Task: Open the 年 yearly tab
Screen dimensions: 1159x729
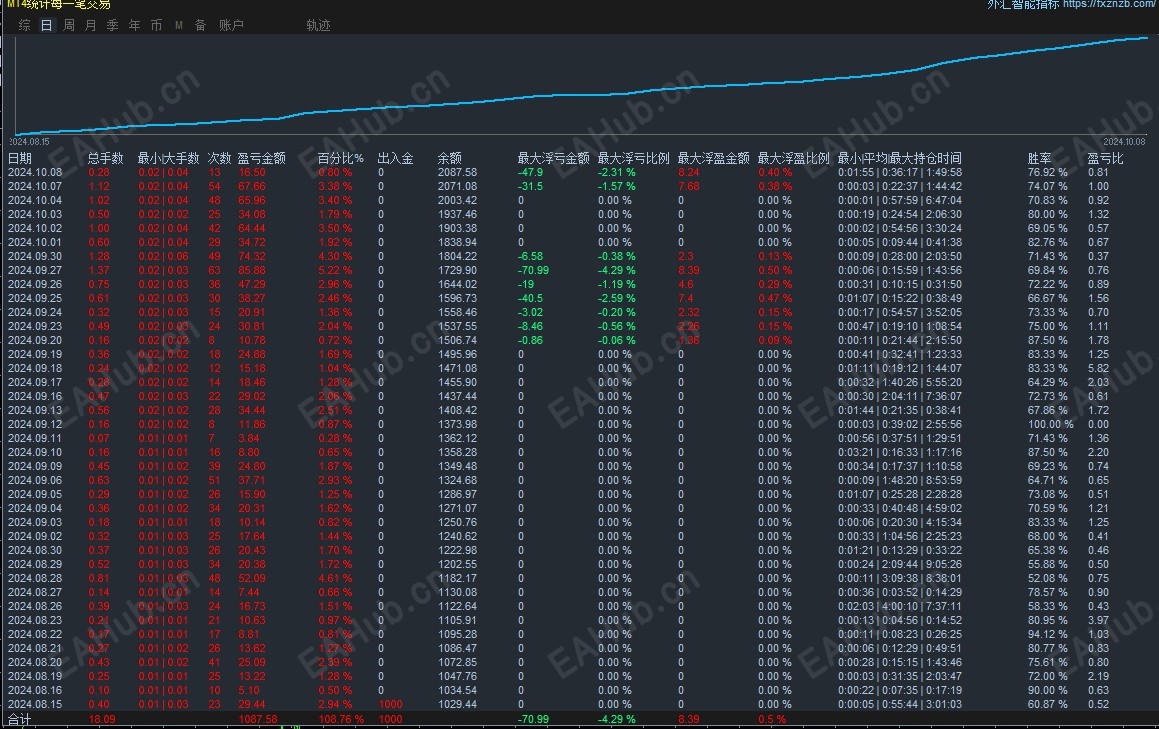Action: click(x=134, y=25)
